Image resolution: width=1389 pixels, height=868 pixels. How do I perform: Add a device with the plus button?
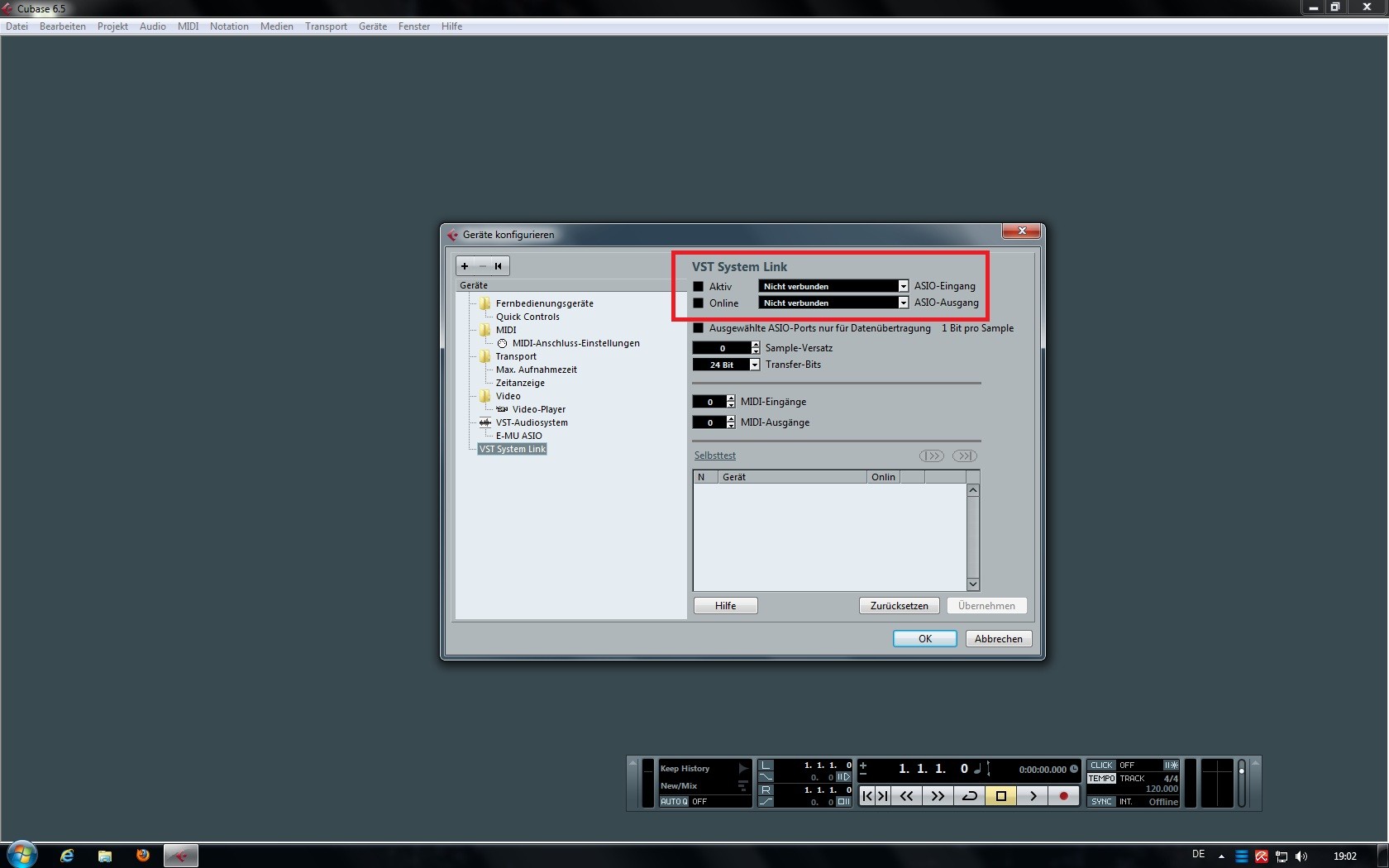tap(465, 266)
